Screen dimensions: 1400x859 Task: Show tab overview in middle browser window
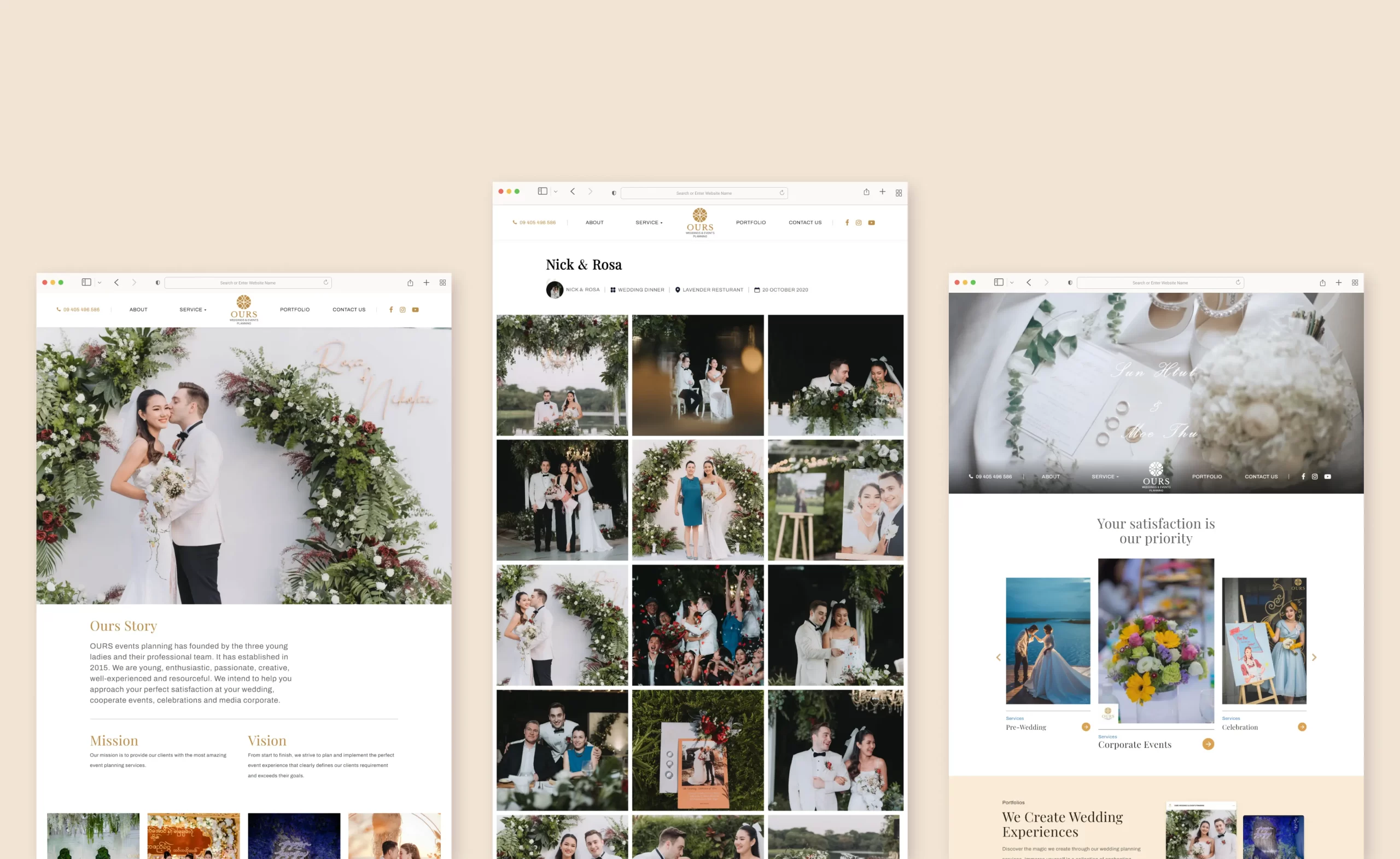[899, 193]
